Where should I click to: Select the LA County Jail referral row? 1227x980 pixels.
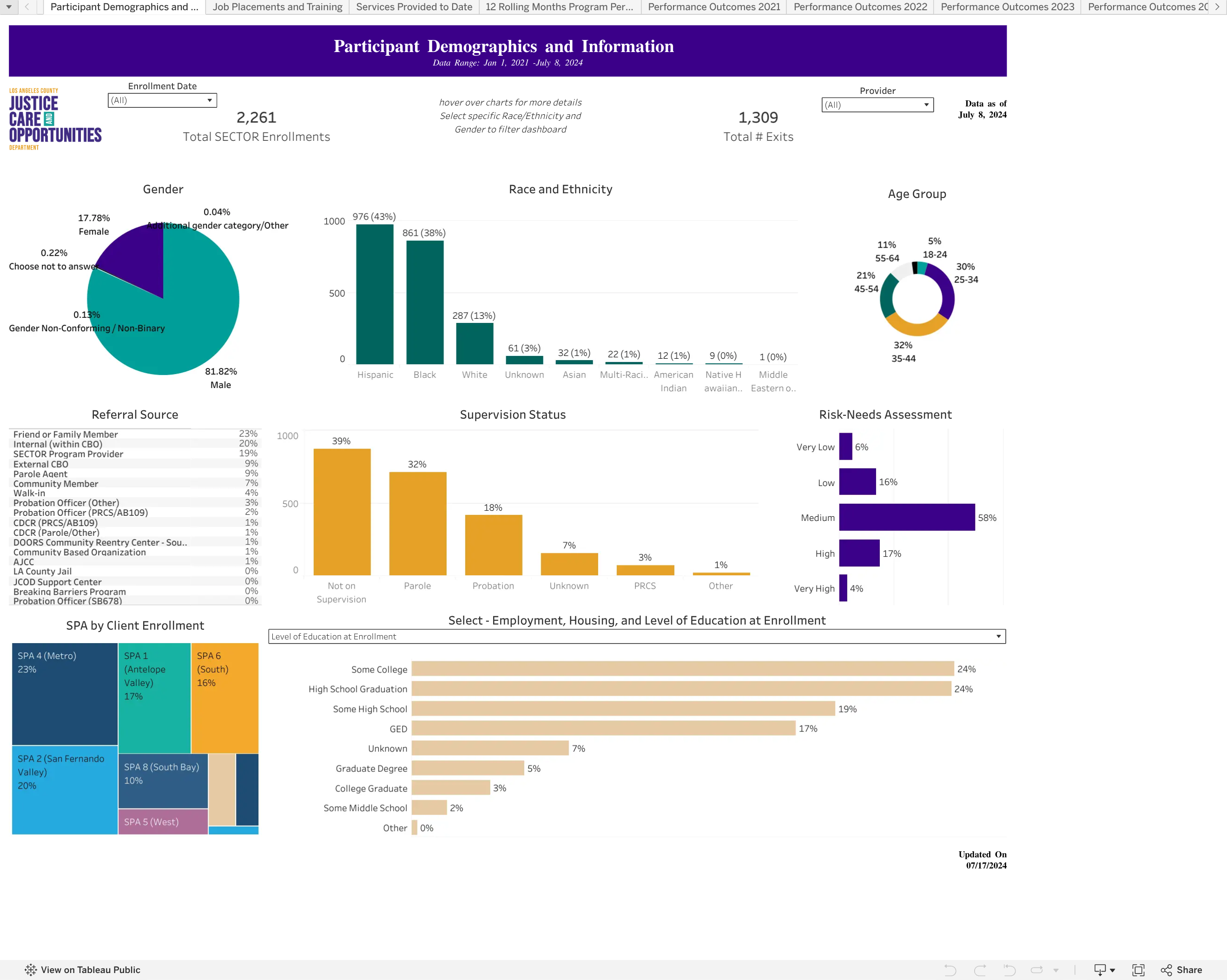click(135, 572)
